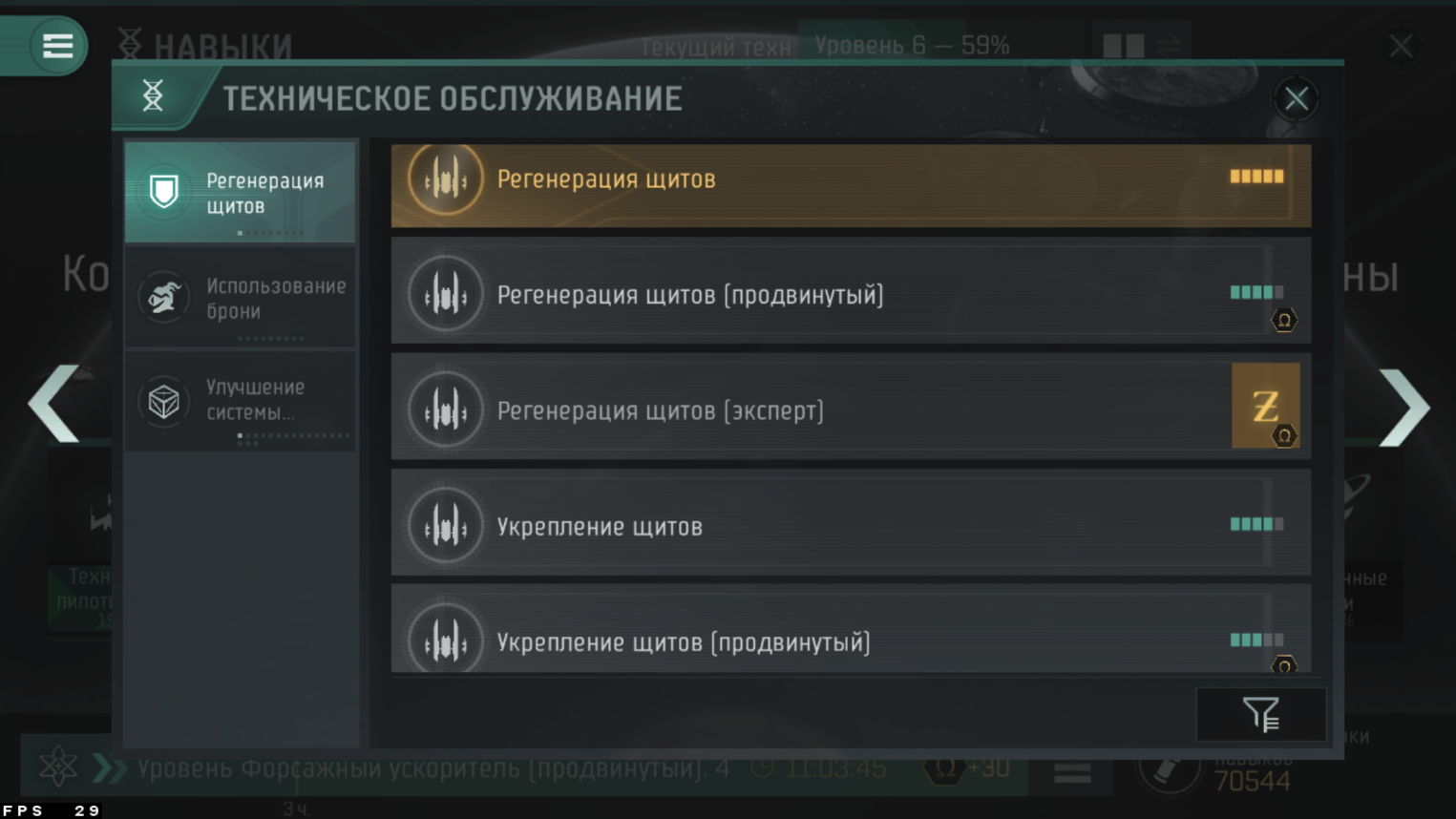1456x819 pixels.
Task: Go to the next page with right arrow
Action: tap(1404, 408)
